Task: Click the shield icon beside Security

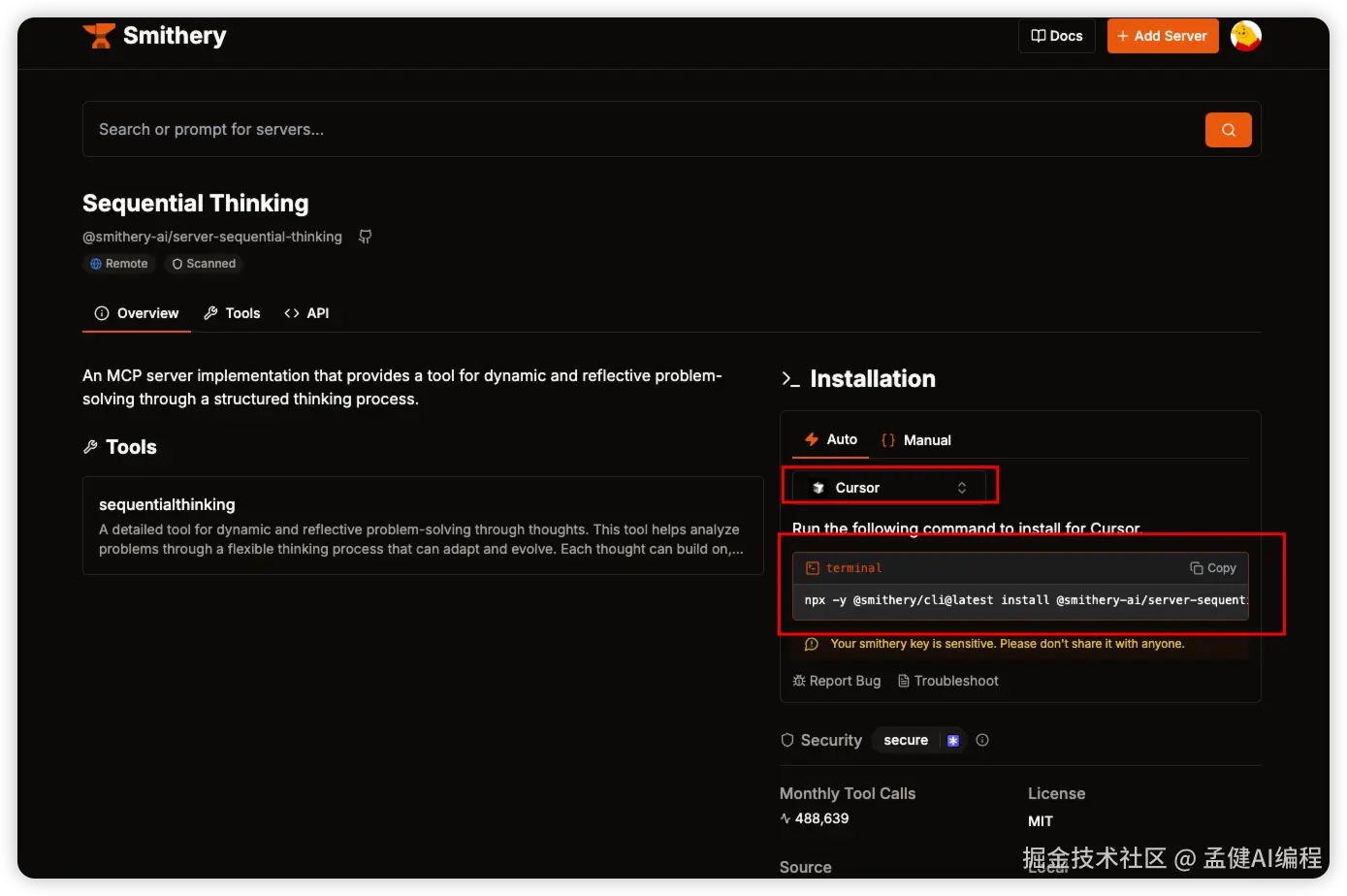Action: [x=787, y=740]
